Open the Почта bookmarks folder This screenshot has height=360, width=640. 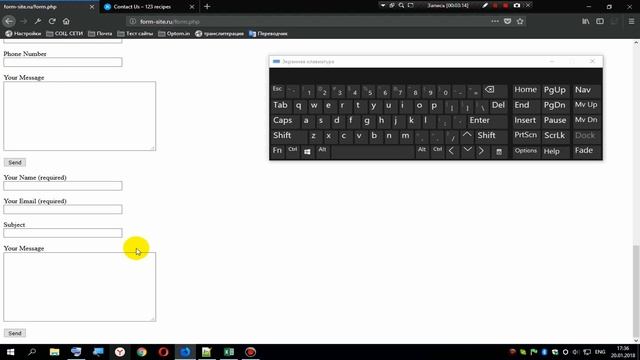point(100,33)
